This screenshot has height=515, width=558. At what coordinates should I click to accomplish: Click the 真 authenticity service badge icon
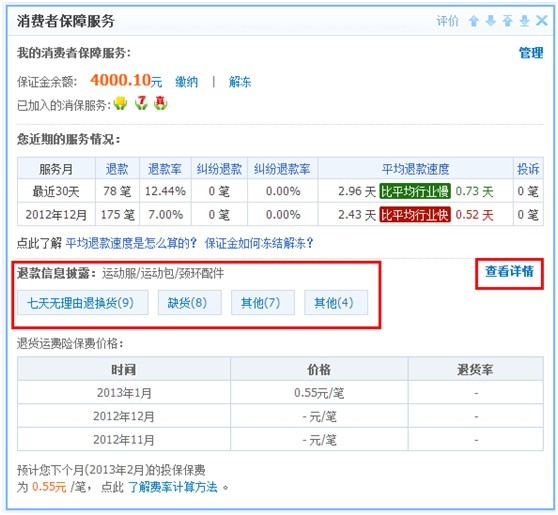pyautogui.click(x=160, y=103)
